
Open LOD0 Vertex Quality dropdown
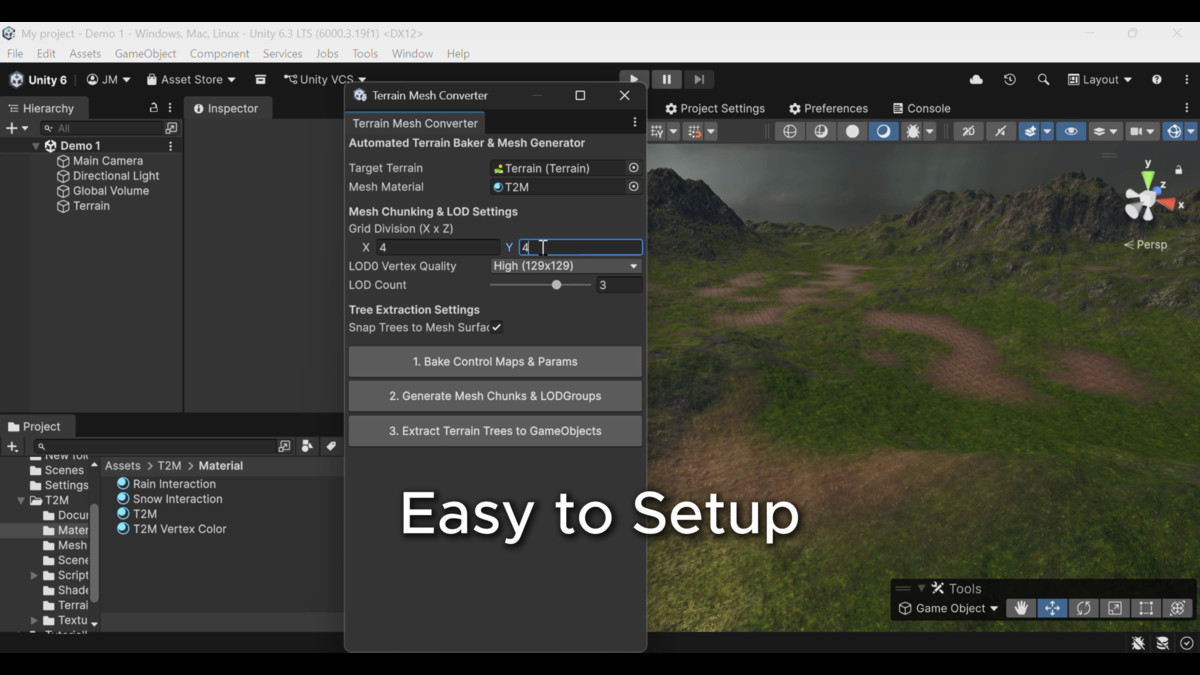(x=566, y=266)
